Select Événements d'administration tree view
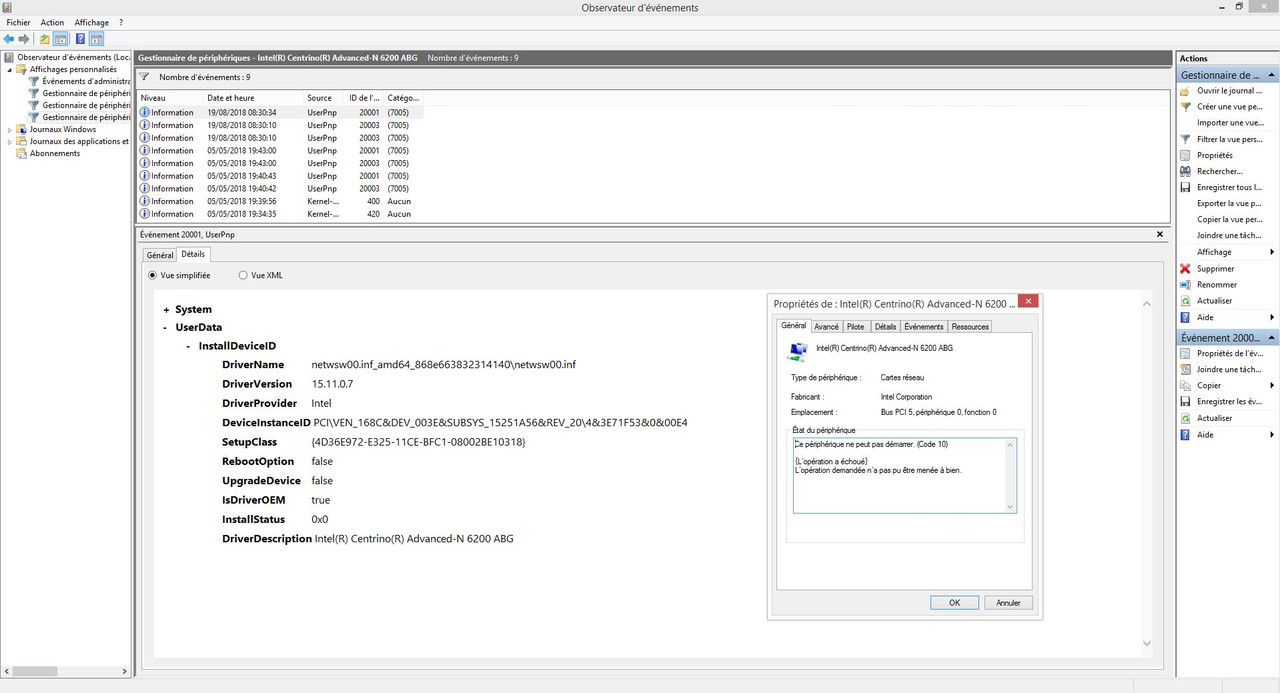The height and width of the screenshot is (693, 1280). click(x=85, y=81)
